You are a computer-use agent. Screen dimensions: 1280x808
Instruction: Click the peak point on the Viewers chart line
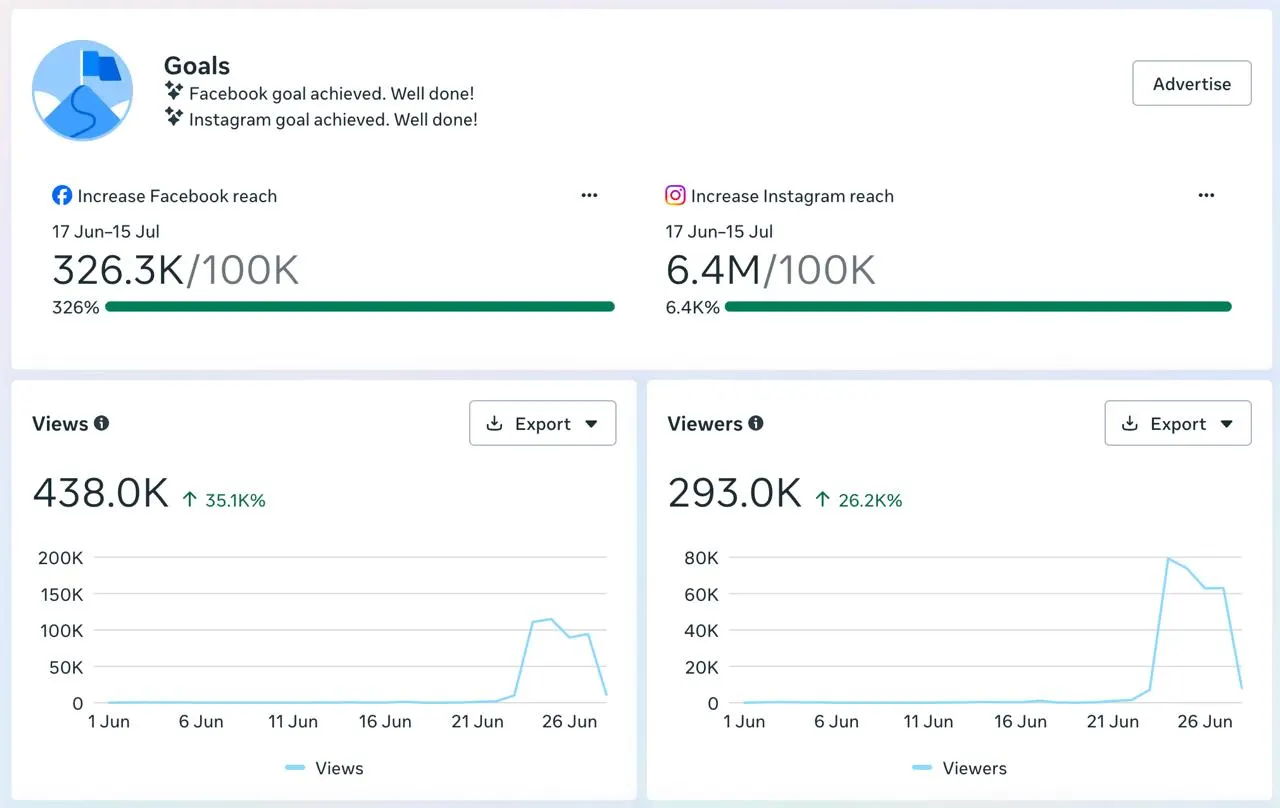point(1168,559)
